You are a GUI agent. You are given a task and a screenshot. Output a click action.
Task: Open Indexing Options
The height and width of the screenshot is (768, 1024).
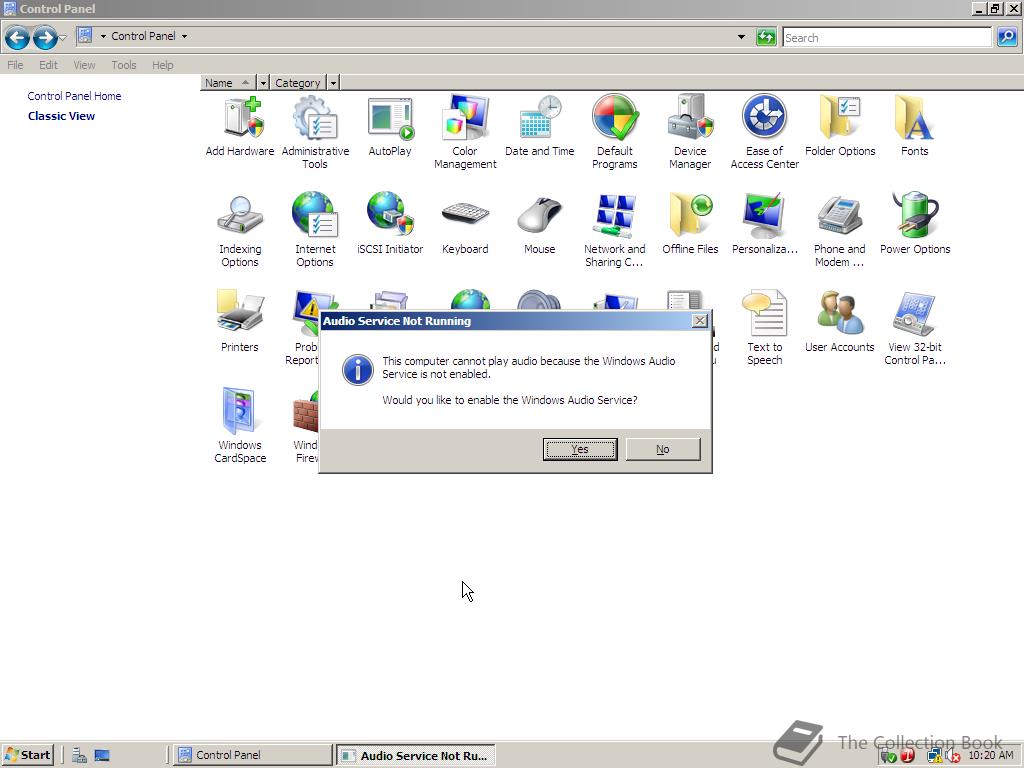tap(240, 231)
